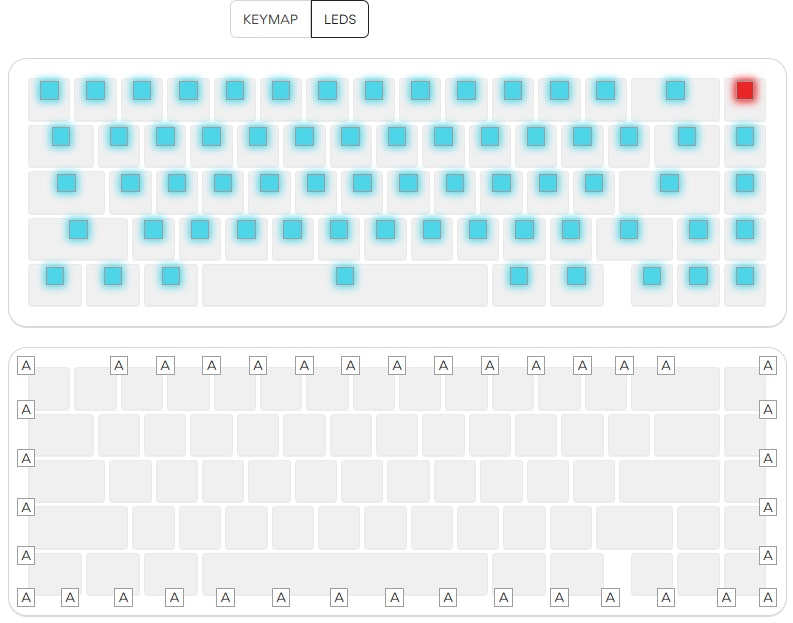This screenshot has height=623, width=793.
Task: Select the top-right corner "A" marker
Action: click(768, 366)
